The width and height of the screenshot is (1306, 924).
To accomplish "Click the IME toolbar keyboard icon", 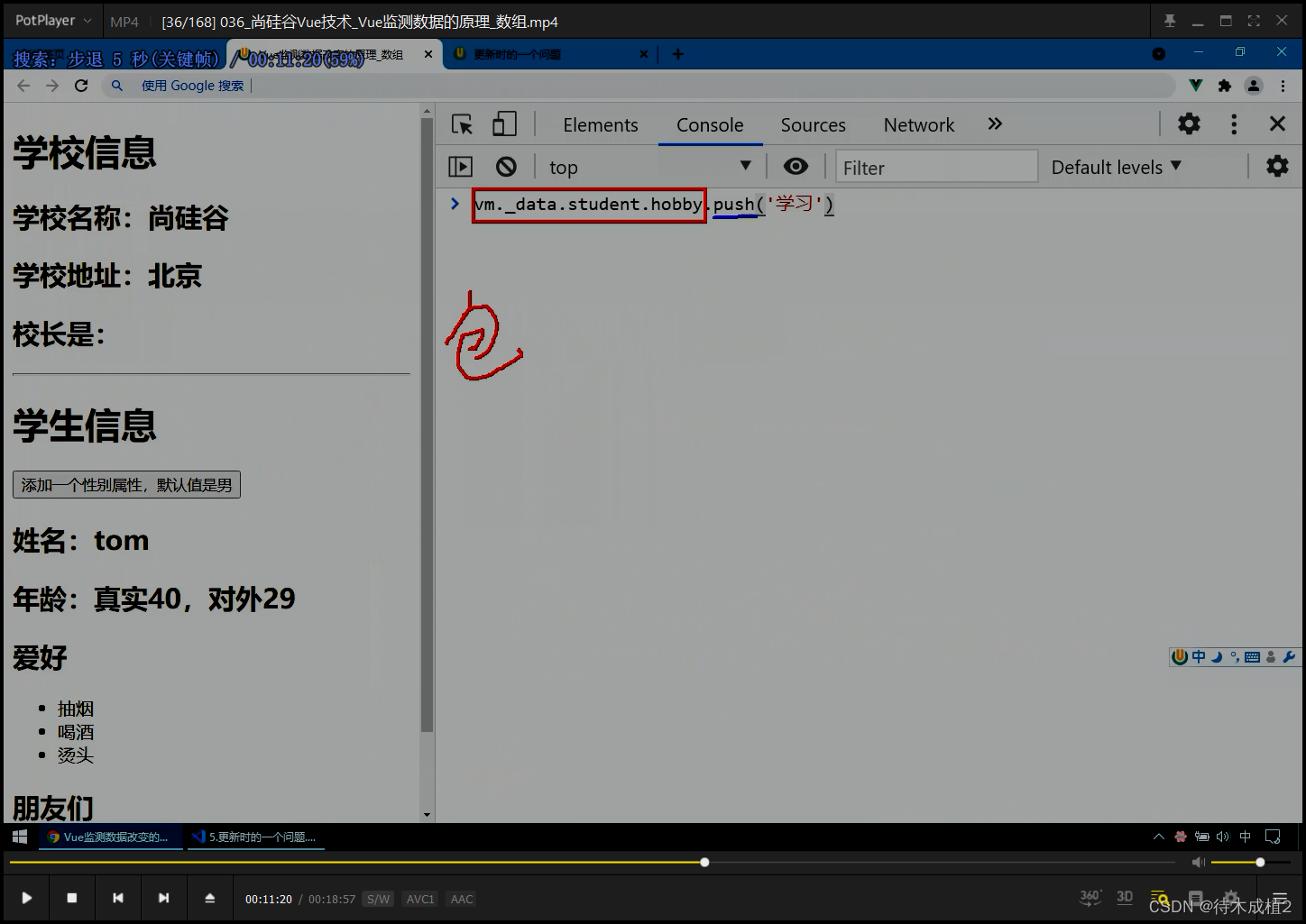I will point(1252,657).
